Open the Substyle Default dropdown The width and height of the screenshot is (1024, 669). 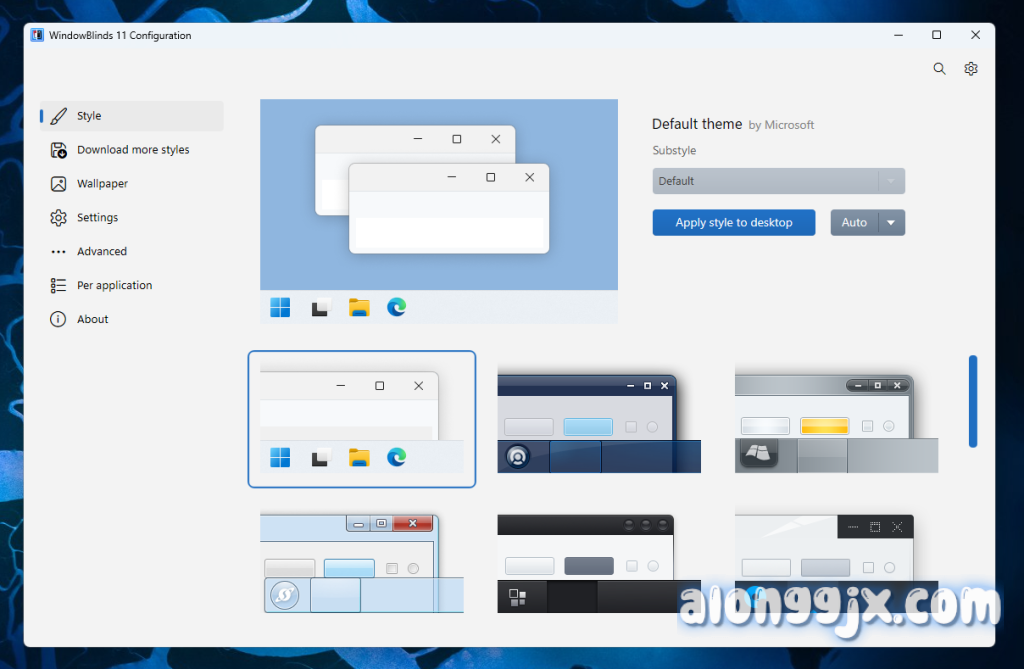[778, 181]
